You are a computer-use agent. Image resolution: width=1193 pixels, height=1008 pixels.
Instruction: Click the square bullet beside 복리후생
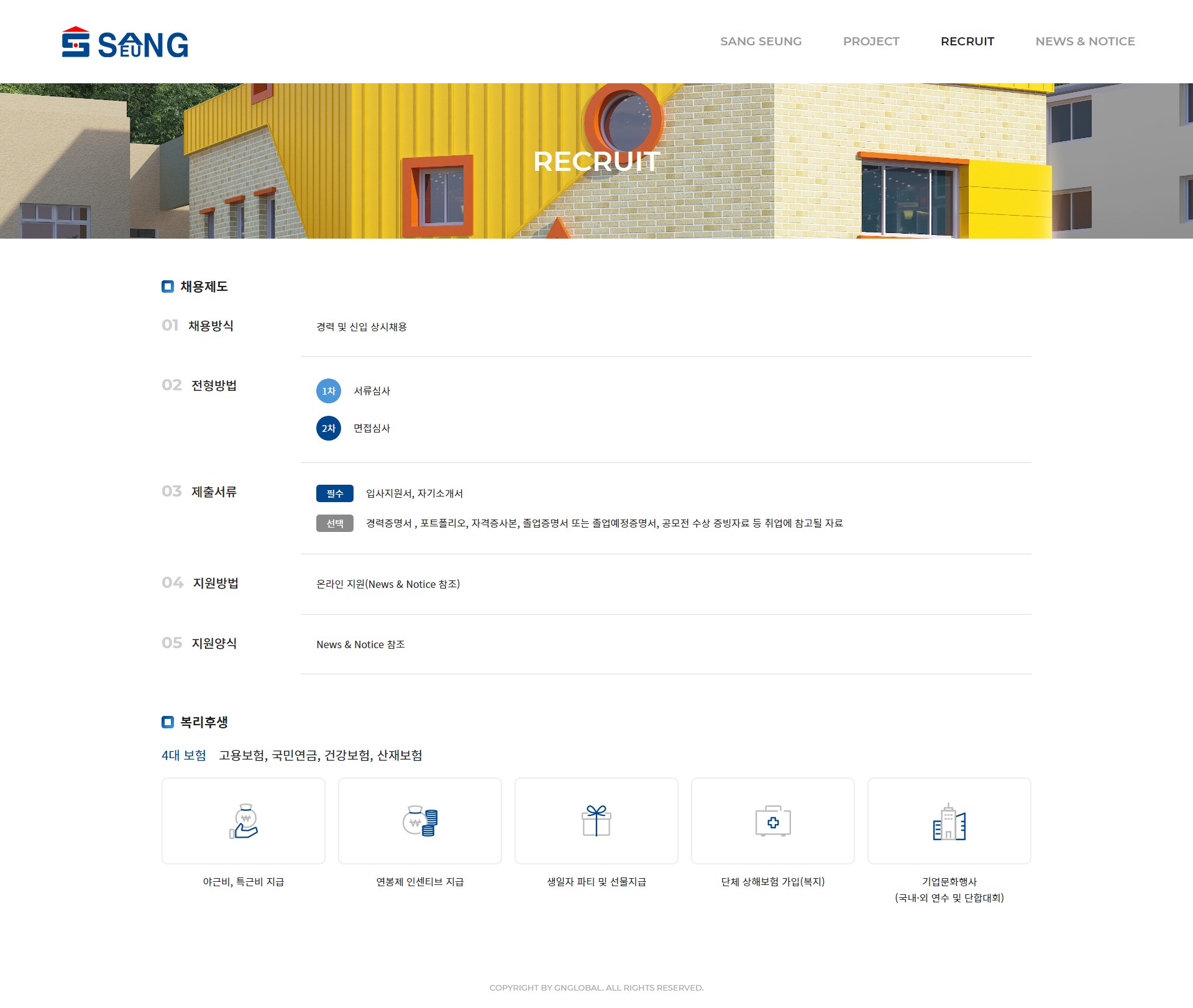point(168,722)
